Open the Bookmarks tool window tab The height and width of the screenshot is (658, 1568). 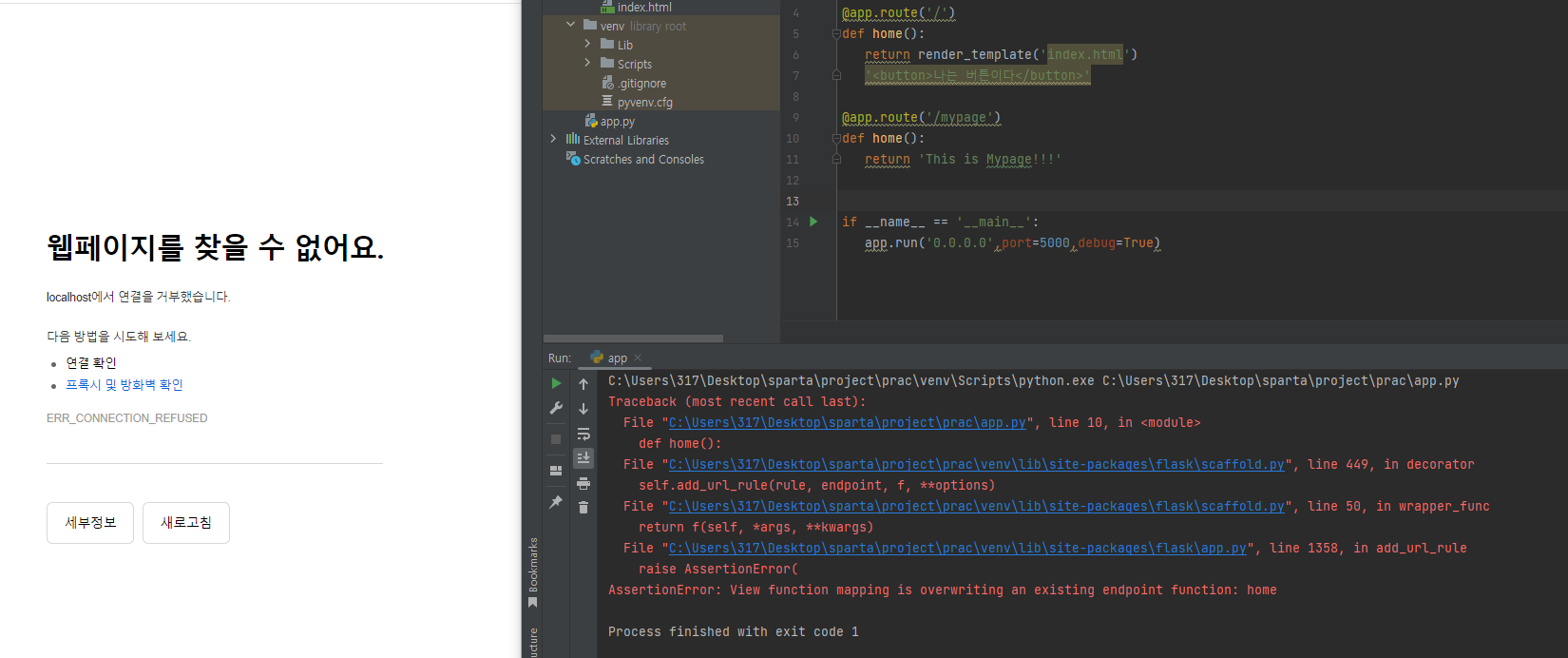[533, 572]
